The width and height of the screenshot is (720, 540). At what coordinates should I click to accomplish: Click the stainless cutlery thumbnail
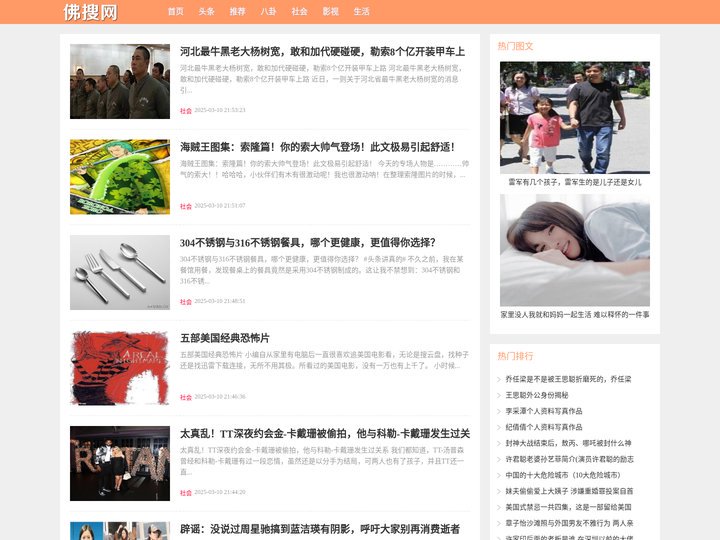click(x=120, y=272)
